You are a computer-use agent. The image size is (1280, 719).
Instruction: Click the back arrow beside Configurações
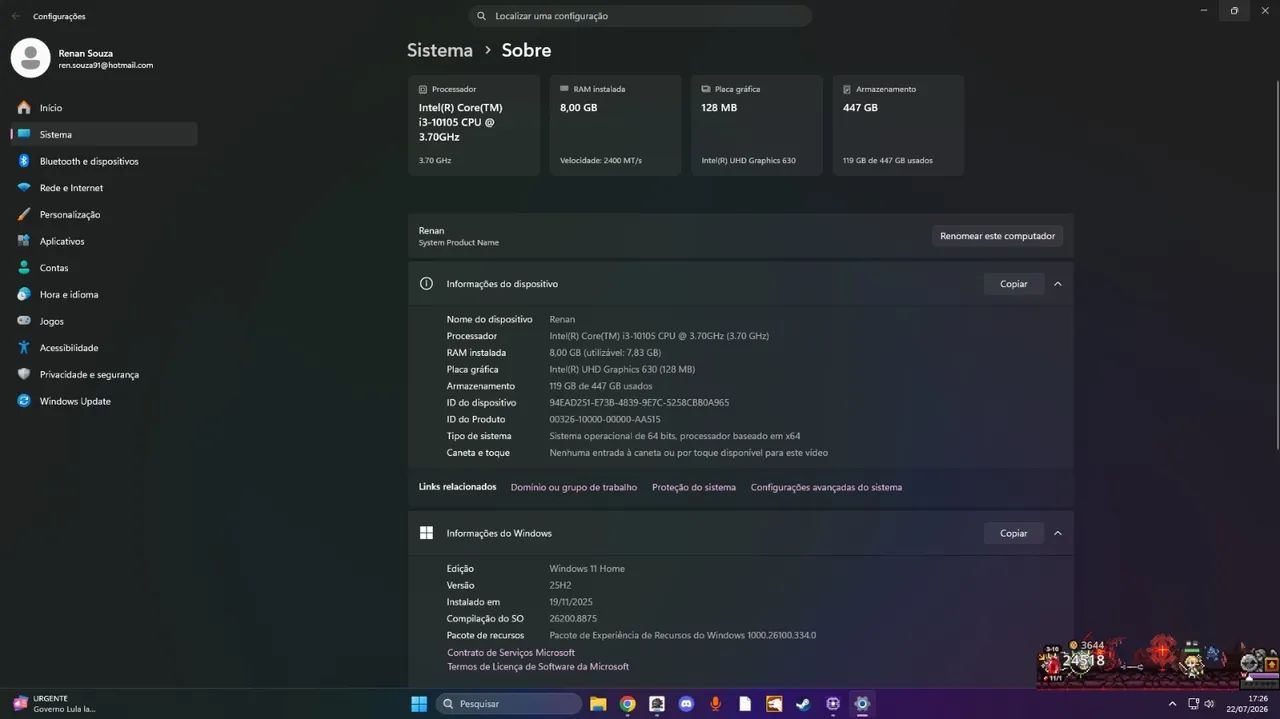15,16
